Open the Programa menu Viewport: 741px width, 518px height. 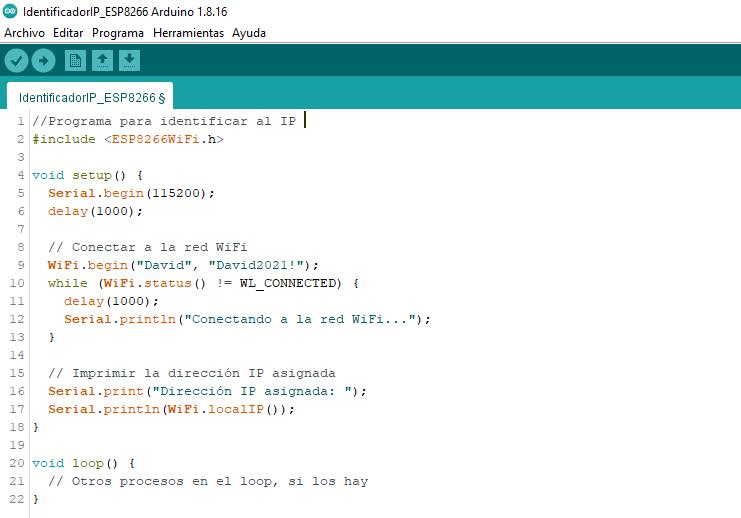point(118,33)
